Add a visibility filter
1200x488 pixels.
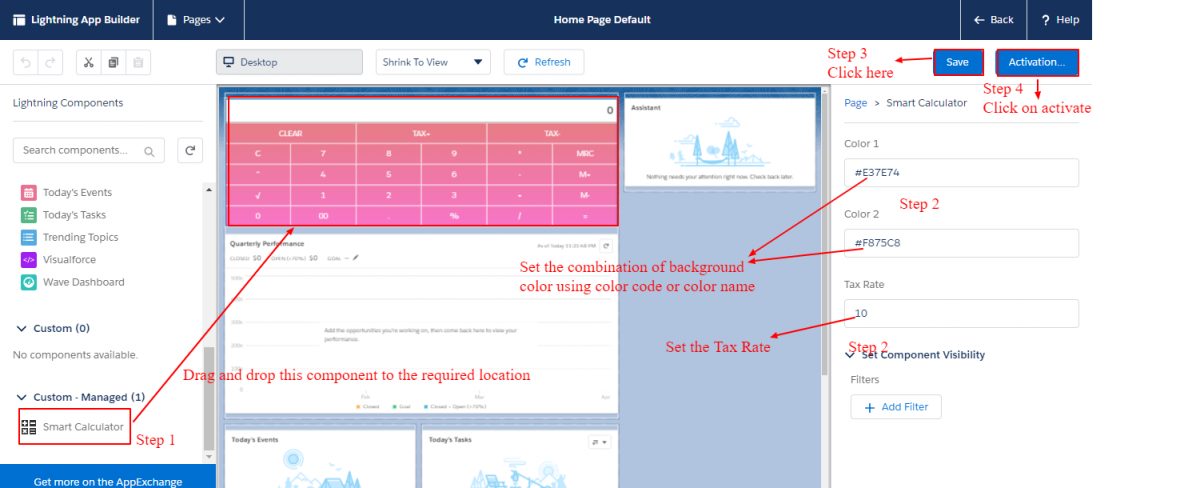896,407
